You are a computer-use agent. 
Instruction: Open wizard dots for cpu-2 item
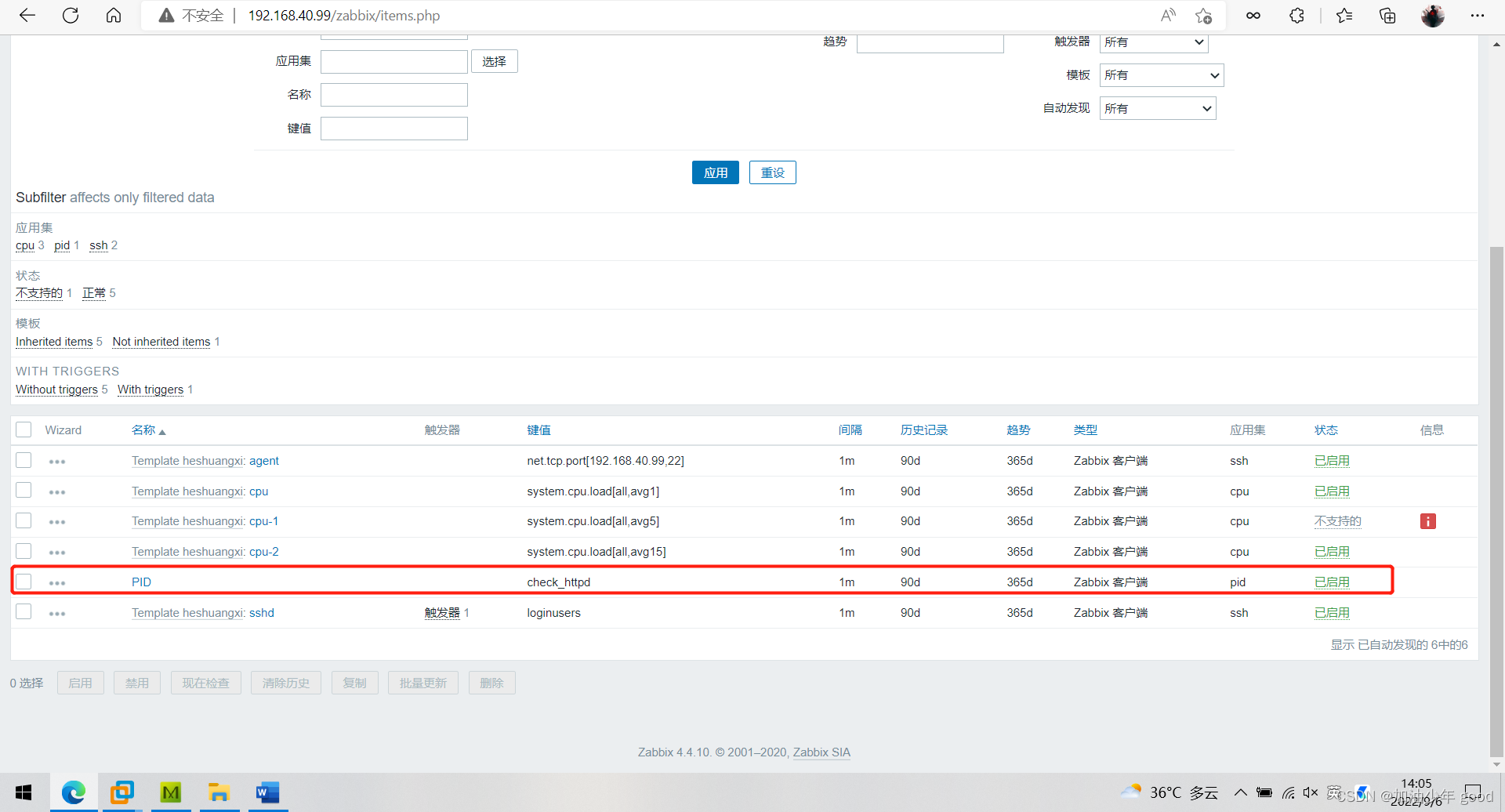(x=57, y=553)
